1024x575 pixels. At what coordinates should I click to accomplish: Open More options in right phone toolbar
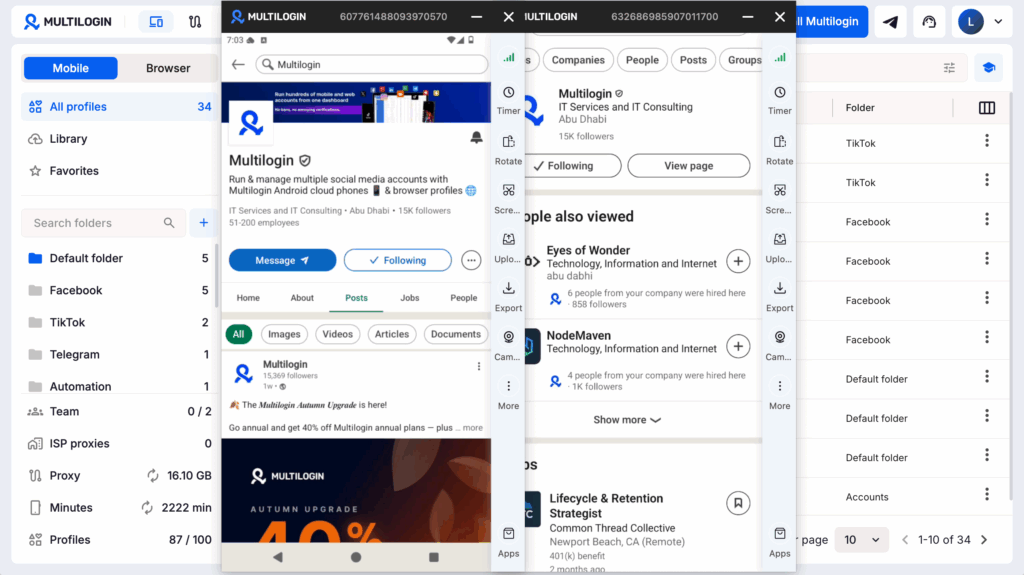(x=779, y=394)
